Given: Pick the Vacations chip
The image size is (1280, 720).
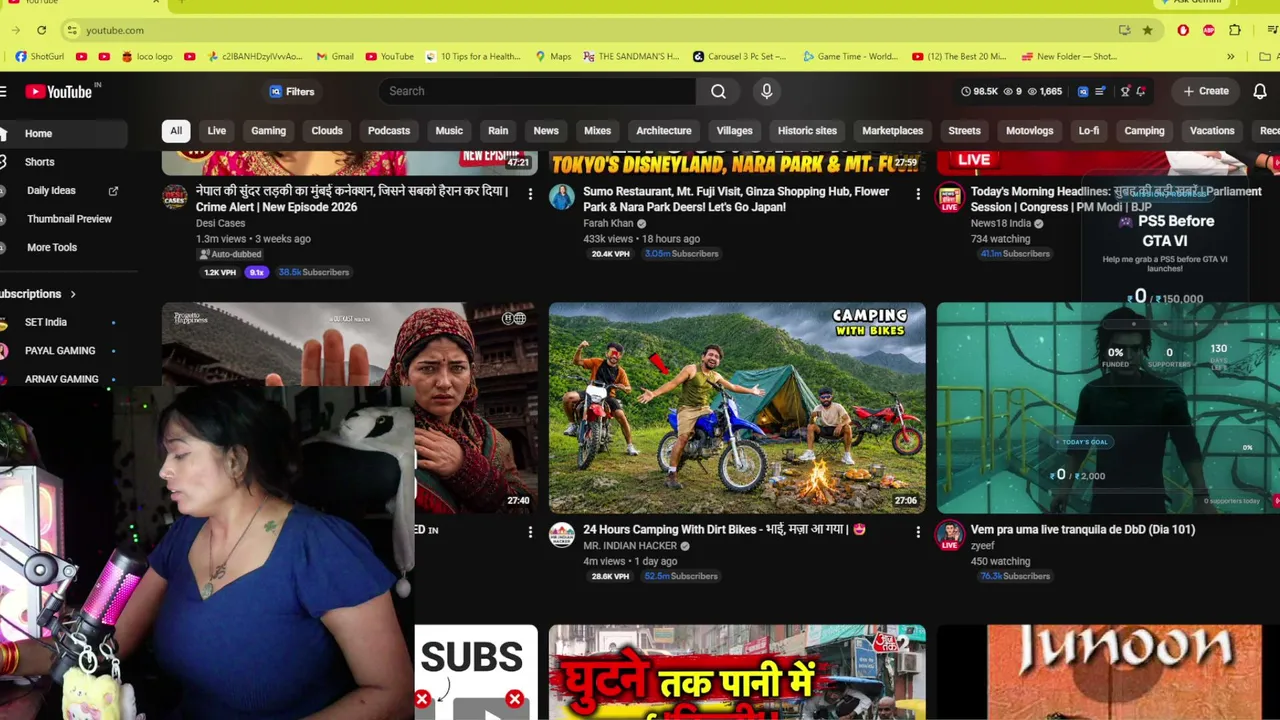Looking at the screenshot, I should click(1212, 131).
